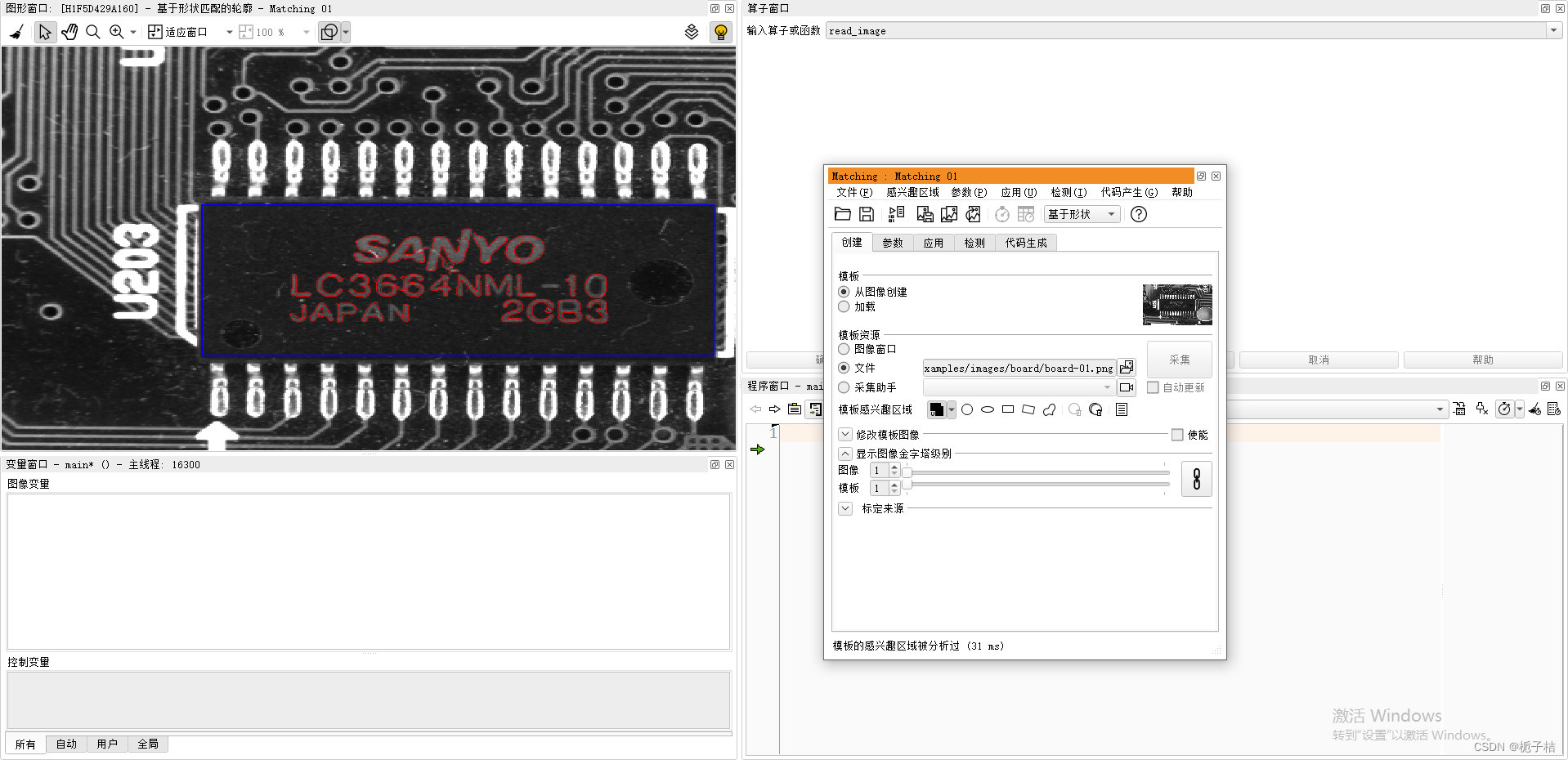Open the 文件(F) menu in Matching dialog
The height and width of the screenshot is (760, 1568).
[x=854, y=192]
